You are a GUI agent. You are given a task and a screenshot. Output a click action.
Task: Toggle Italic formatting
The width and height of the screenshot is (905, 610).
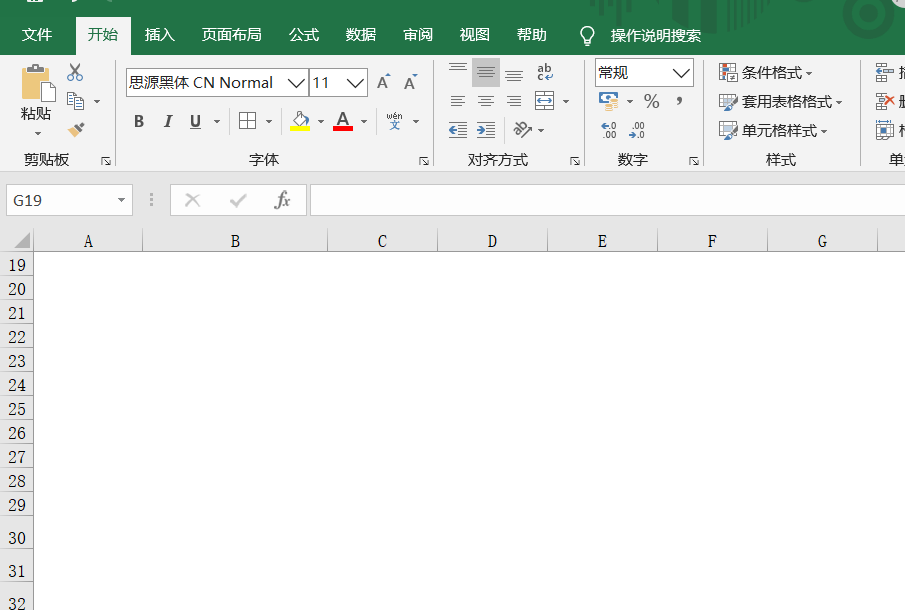[167, 121]
